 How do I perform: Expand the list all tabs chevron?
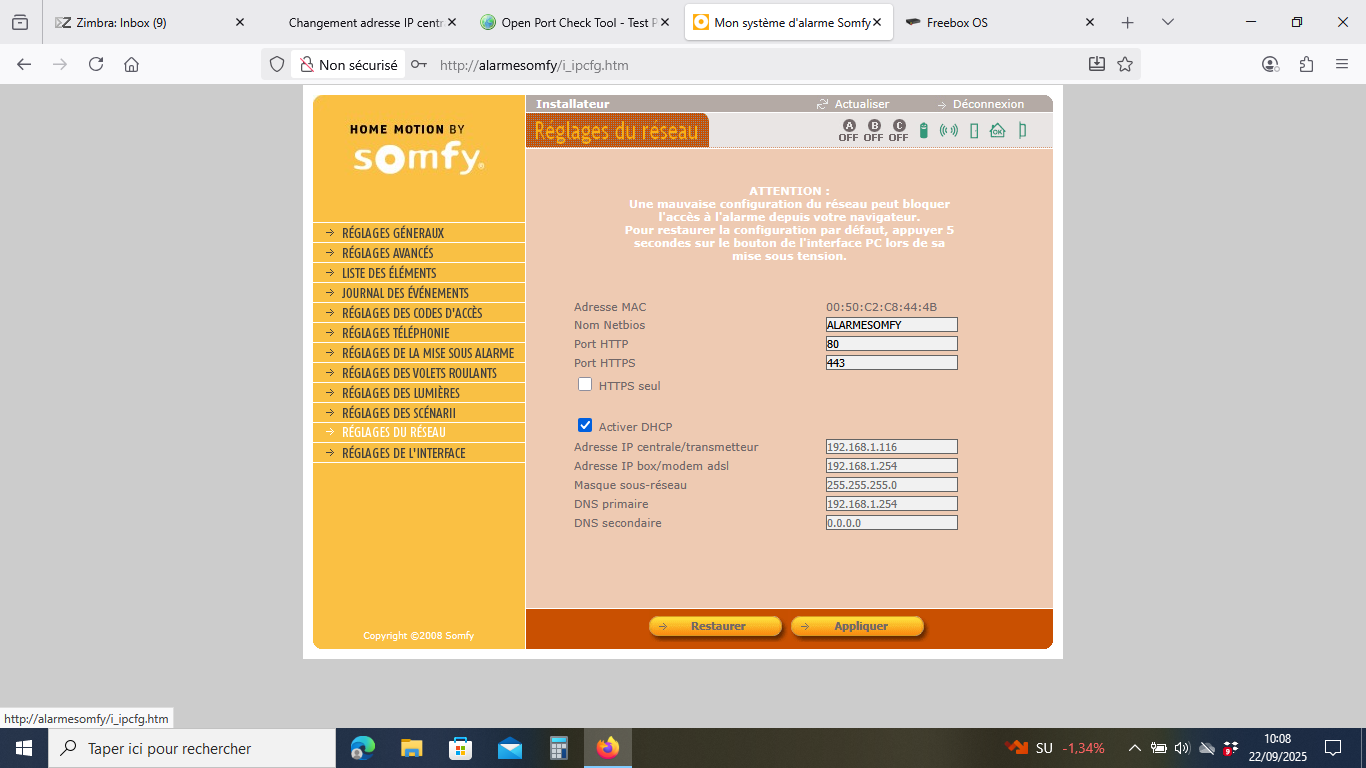tap(1168, 22)
